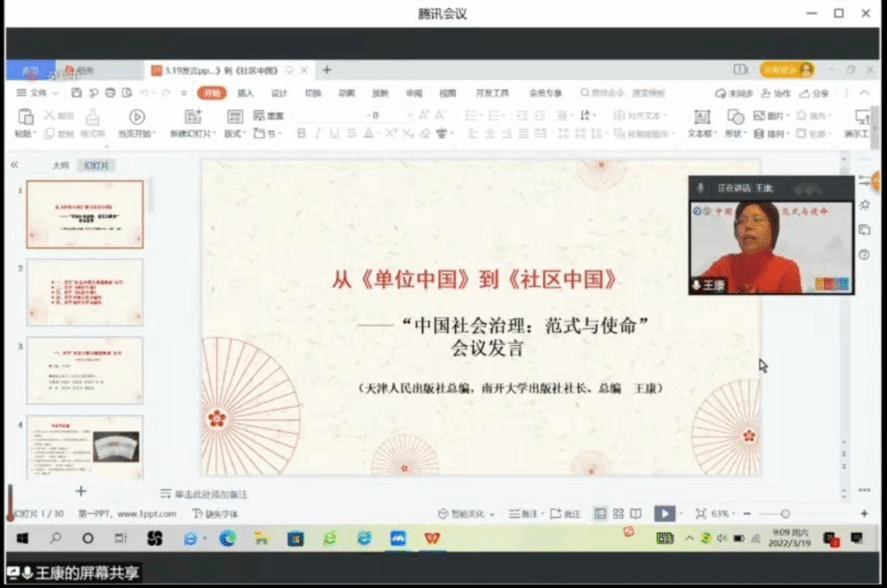The image size is (887, 588).
Task: Start slideshow from status bar play button
Action: tap(663, 513)
